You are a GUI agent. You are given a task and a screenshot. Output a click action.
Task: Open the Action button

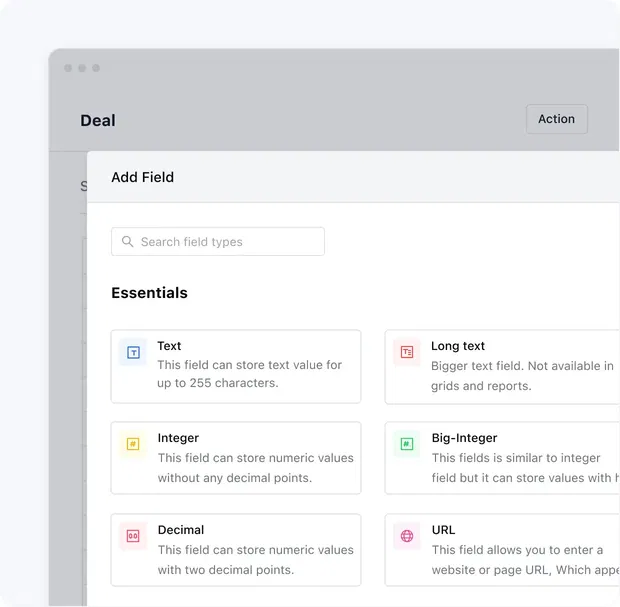coord(556,119)
